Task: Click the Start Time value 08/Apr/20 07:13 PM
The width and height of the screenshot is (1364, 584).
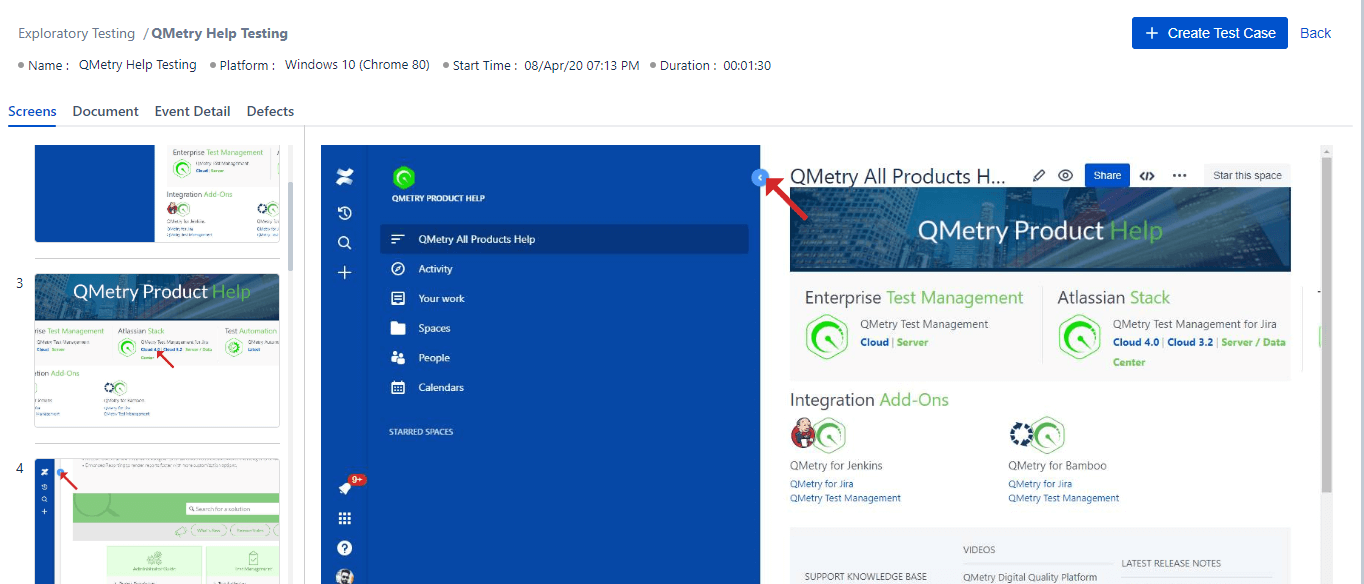Action: pos(582,65)
